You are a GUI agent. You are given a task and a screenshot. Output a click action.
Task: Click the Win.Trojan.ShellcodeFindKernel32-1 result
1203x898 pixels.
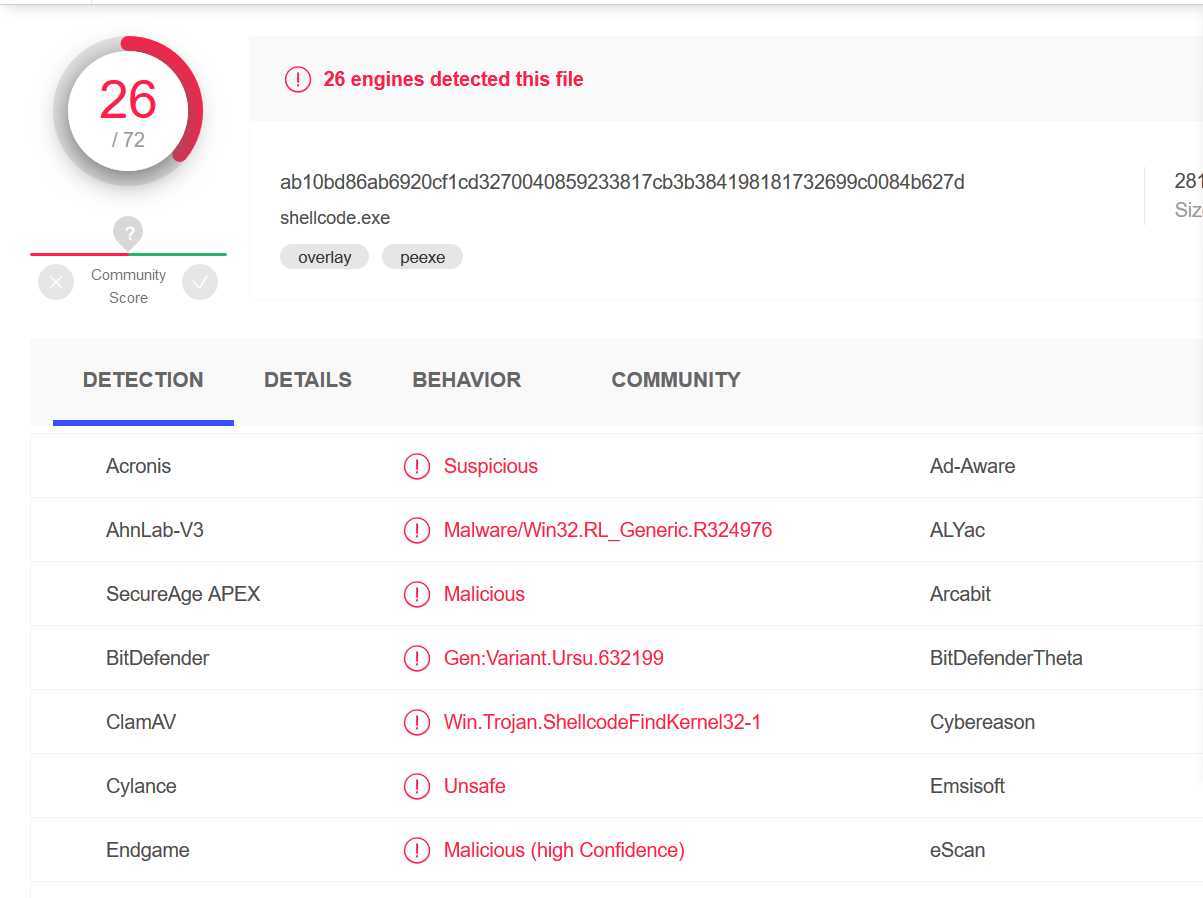click(x=602, y=722)
